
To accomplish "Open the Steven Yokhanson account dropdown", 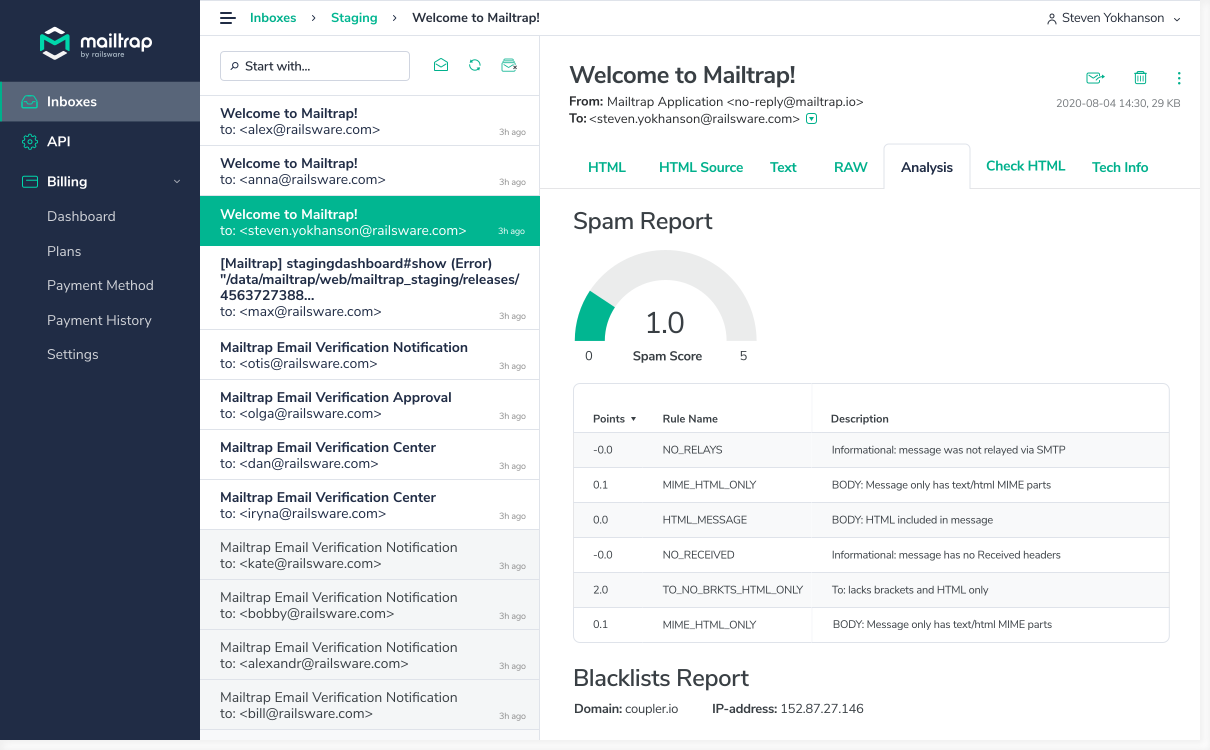I will 1113,18.
